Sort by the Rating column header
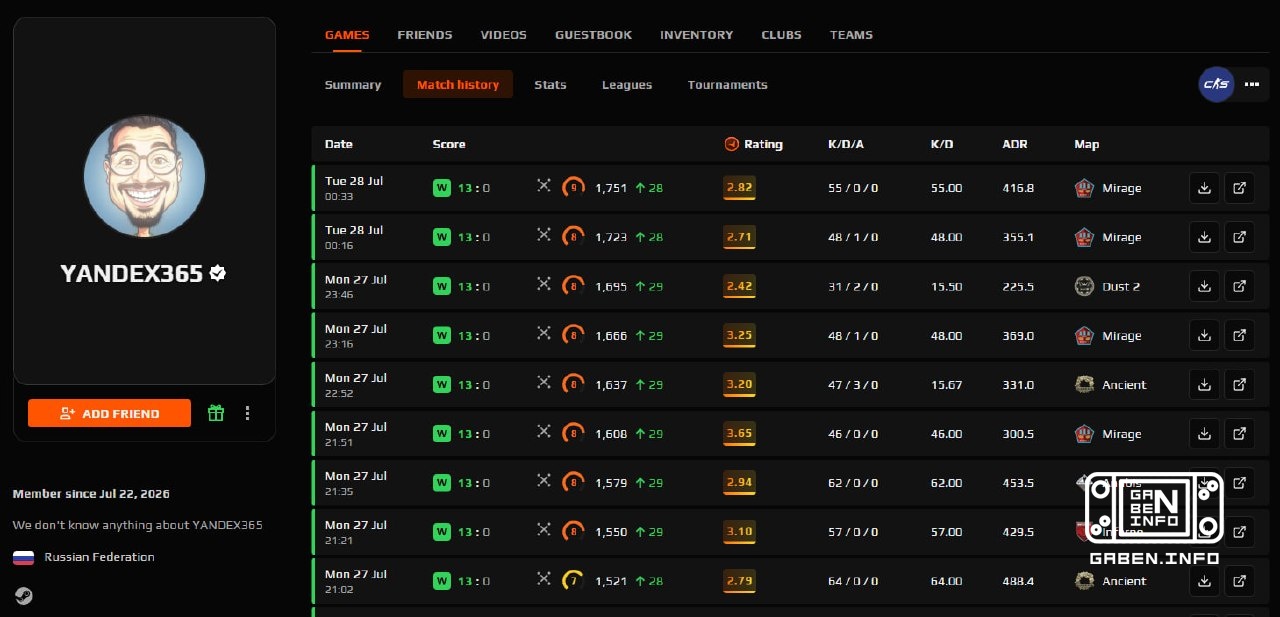Image resolution: width=1280 pixels, height=617 pixels. [x=753, y=144]
